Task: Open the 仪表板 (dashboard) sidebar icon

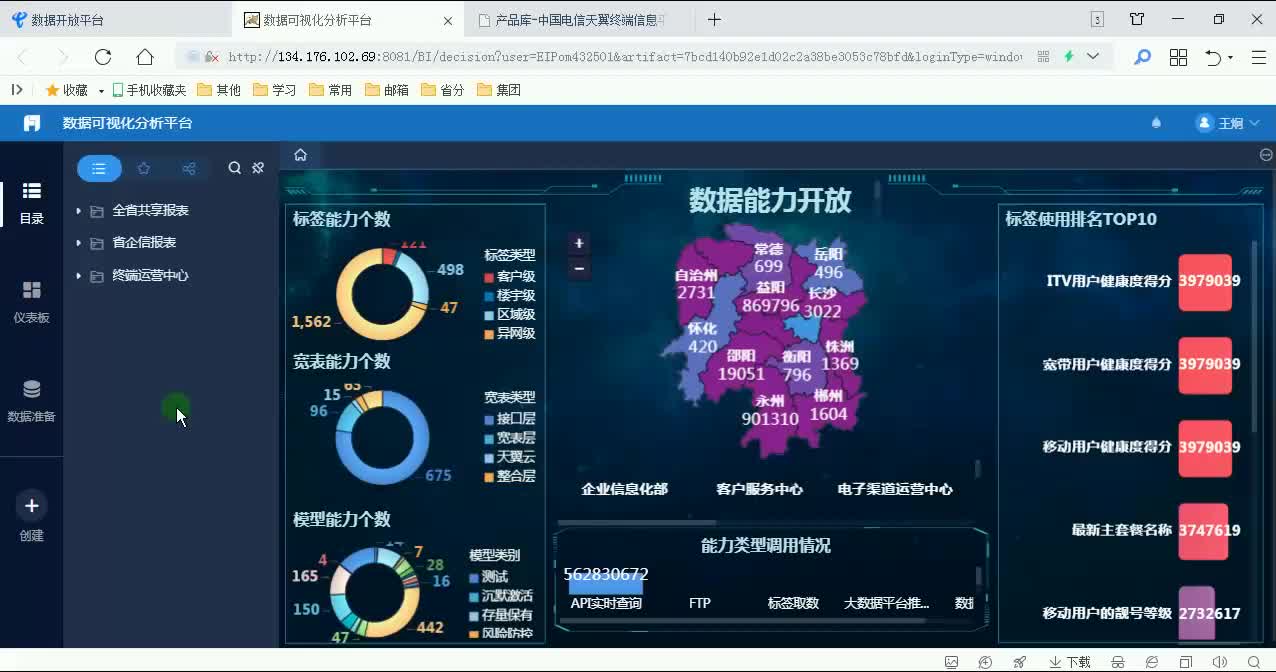Action: click(31, 292)
